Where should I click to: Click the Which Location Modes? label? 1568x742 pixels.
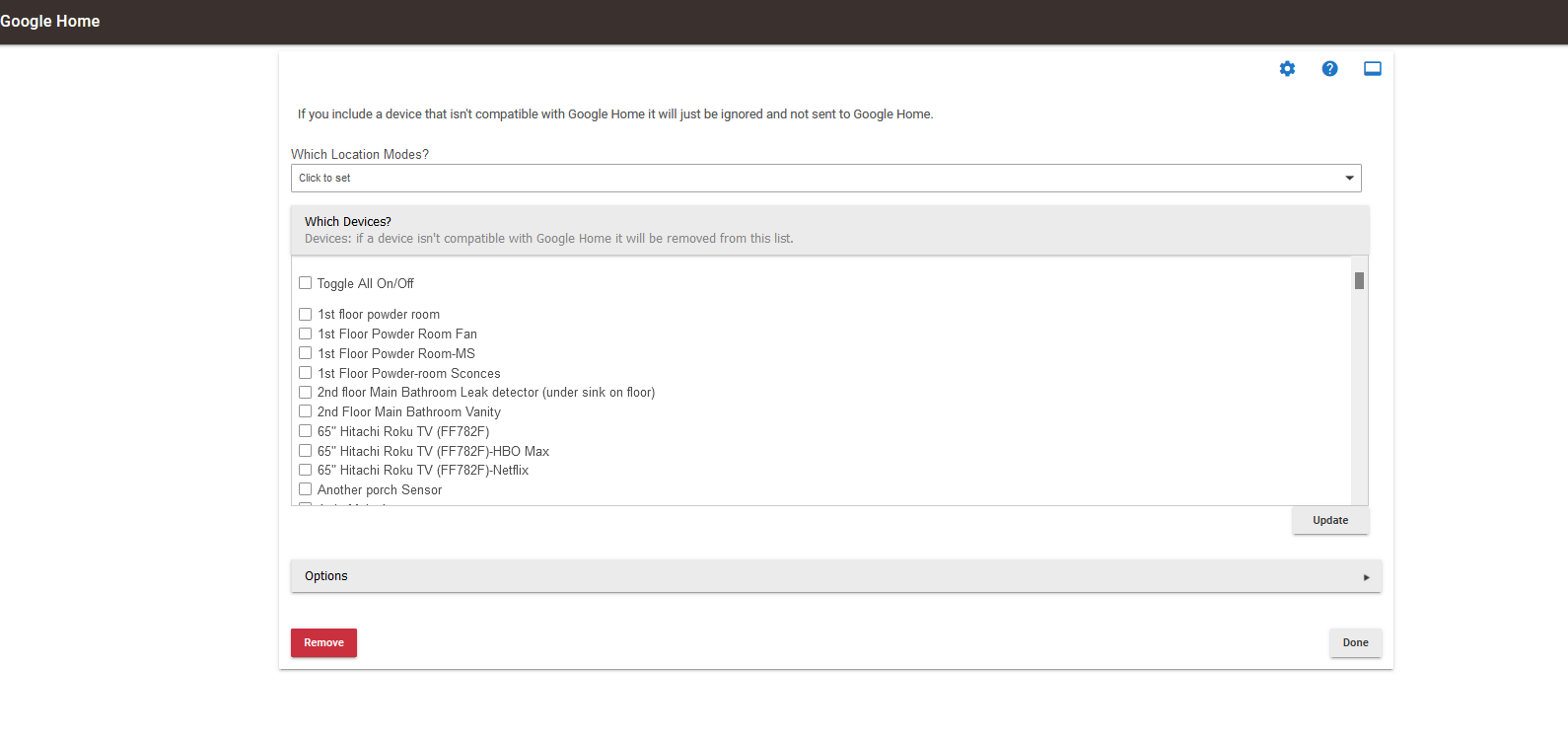[x=360, y=155]
